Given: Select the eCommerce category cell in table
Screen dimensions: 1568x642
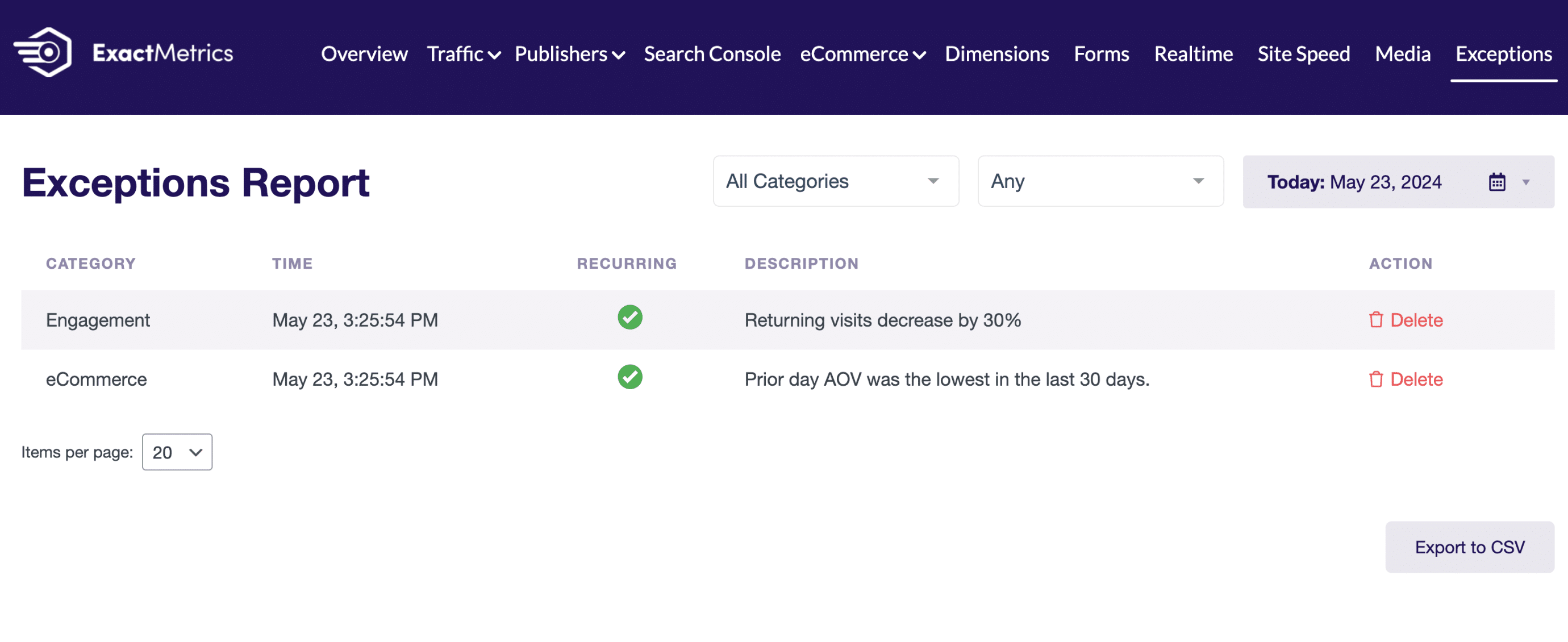Looking at the screenshot, I should click(96, 379).
